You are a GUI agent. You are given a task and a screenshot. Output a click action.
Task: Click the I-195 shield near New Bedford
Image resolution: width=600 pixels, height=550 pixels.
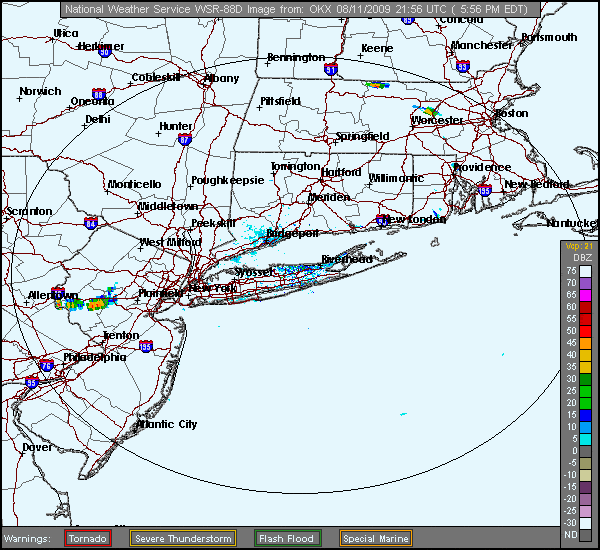pos(485,190)
